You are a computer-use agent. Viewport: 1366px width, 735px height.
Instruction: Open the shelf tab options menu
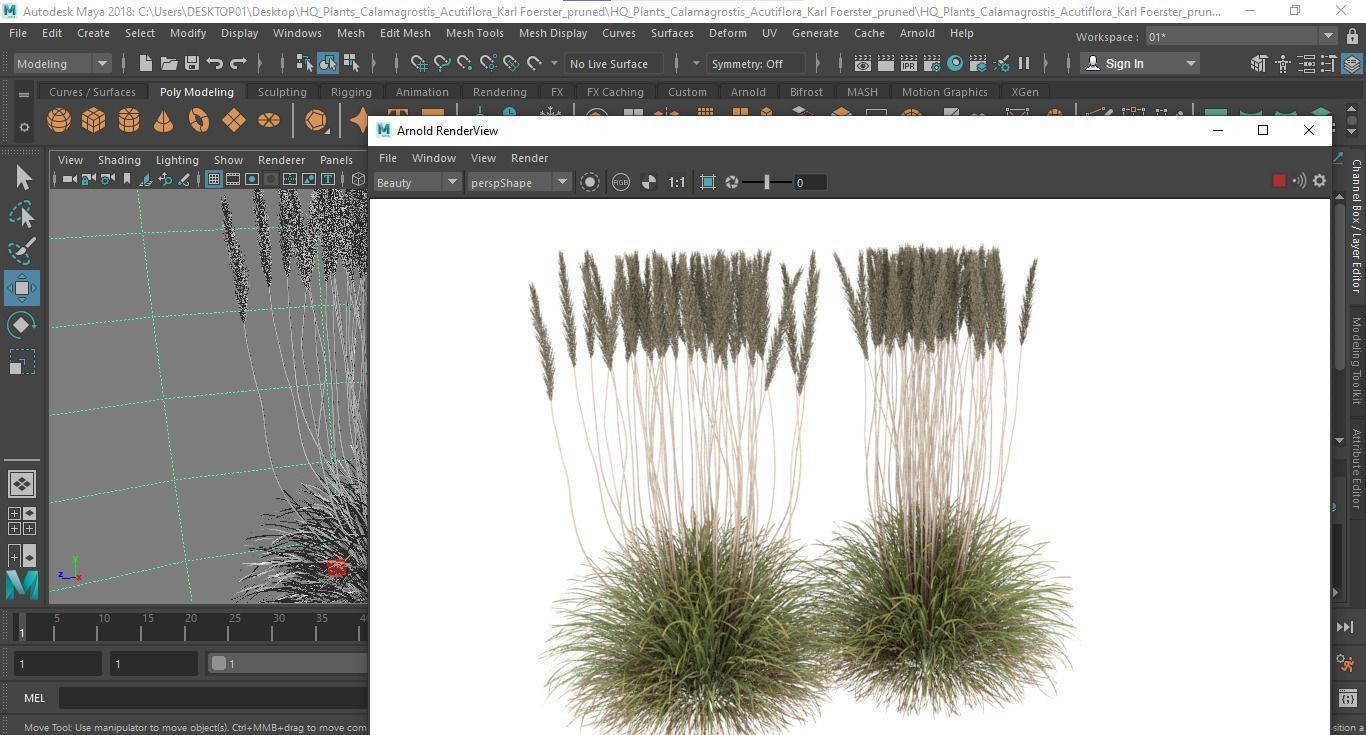[x=23, y=95]
